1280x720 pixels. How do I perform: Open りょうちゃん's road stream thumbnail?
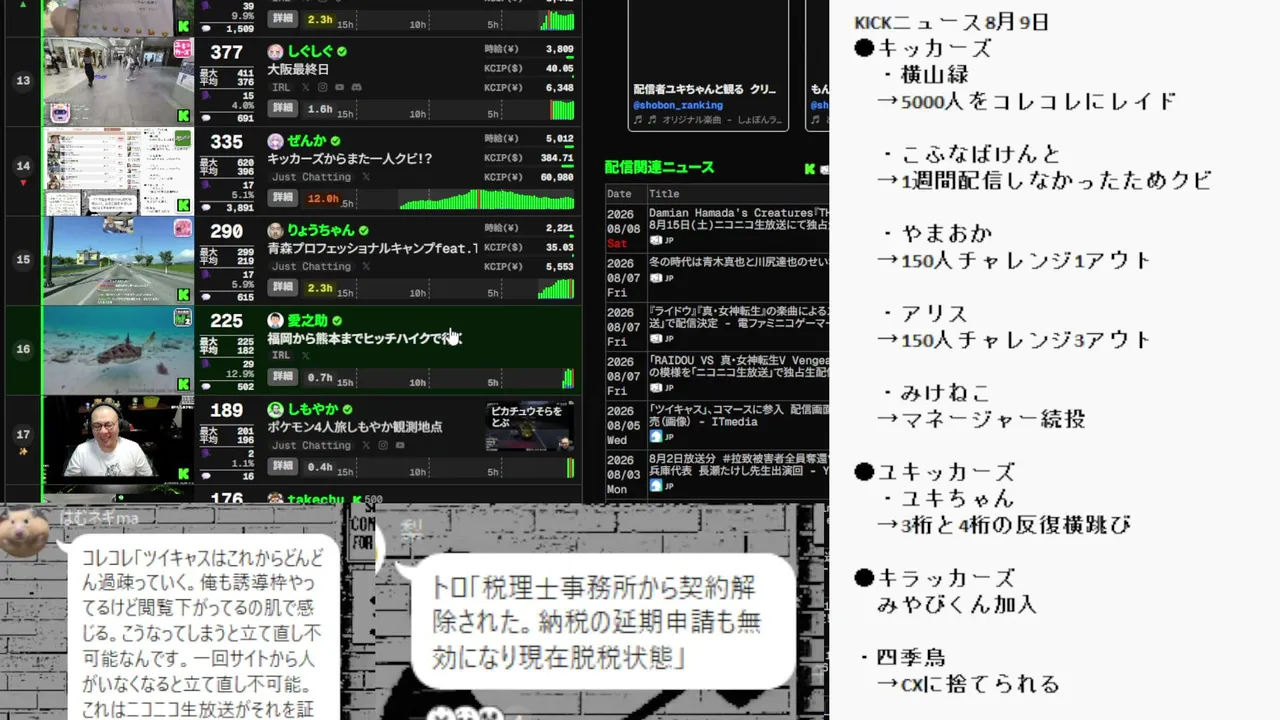coord(118,260)
